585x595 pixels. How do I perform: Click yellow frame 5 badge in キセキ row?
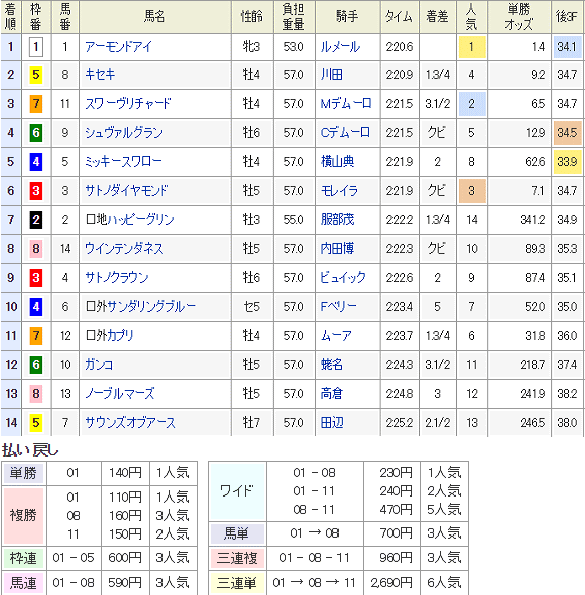36,74
